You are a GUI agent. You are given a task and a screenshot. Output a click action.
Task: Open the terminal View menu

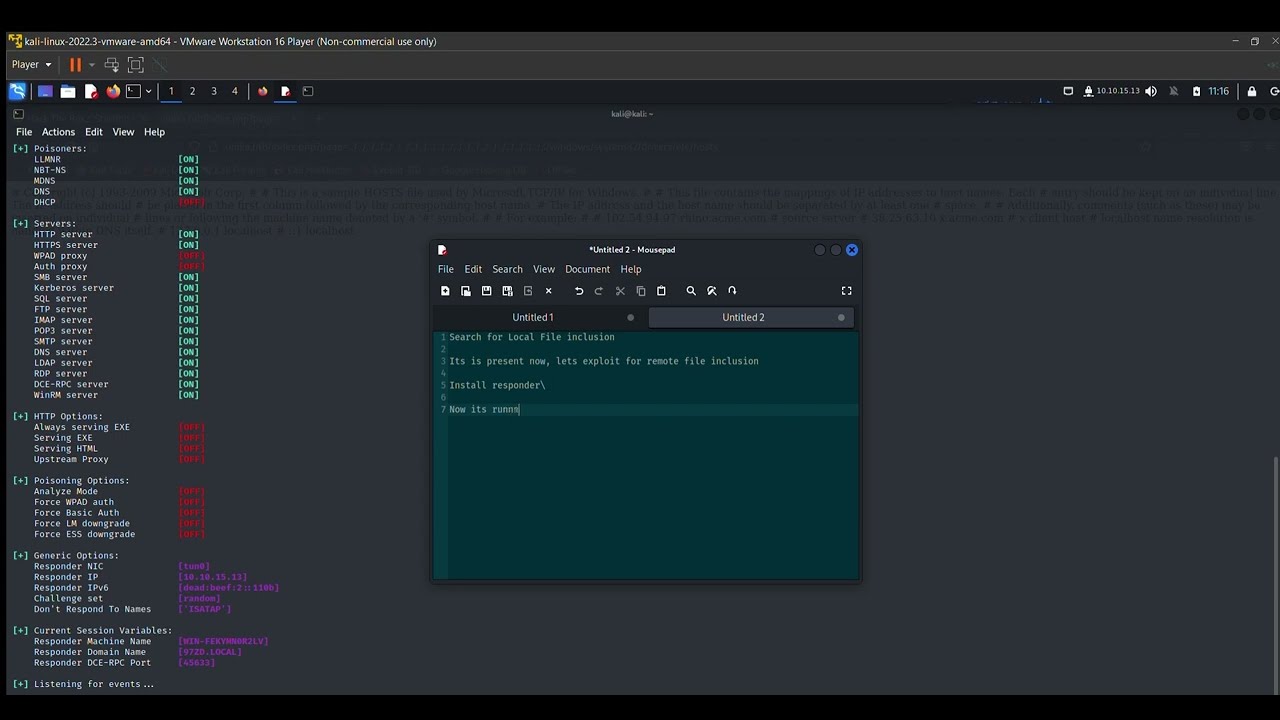click(123, 132)
